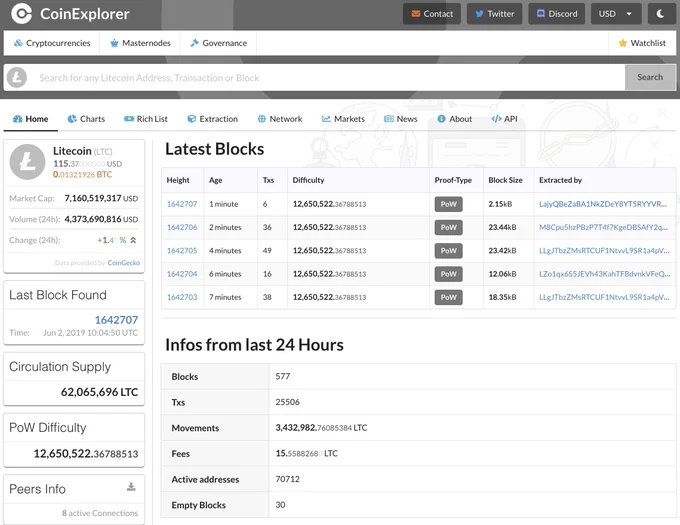Screen dimensions: 680x525
Task: Open the Governance menu
Action: [219, 43]
